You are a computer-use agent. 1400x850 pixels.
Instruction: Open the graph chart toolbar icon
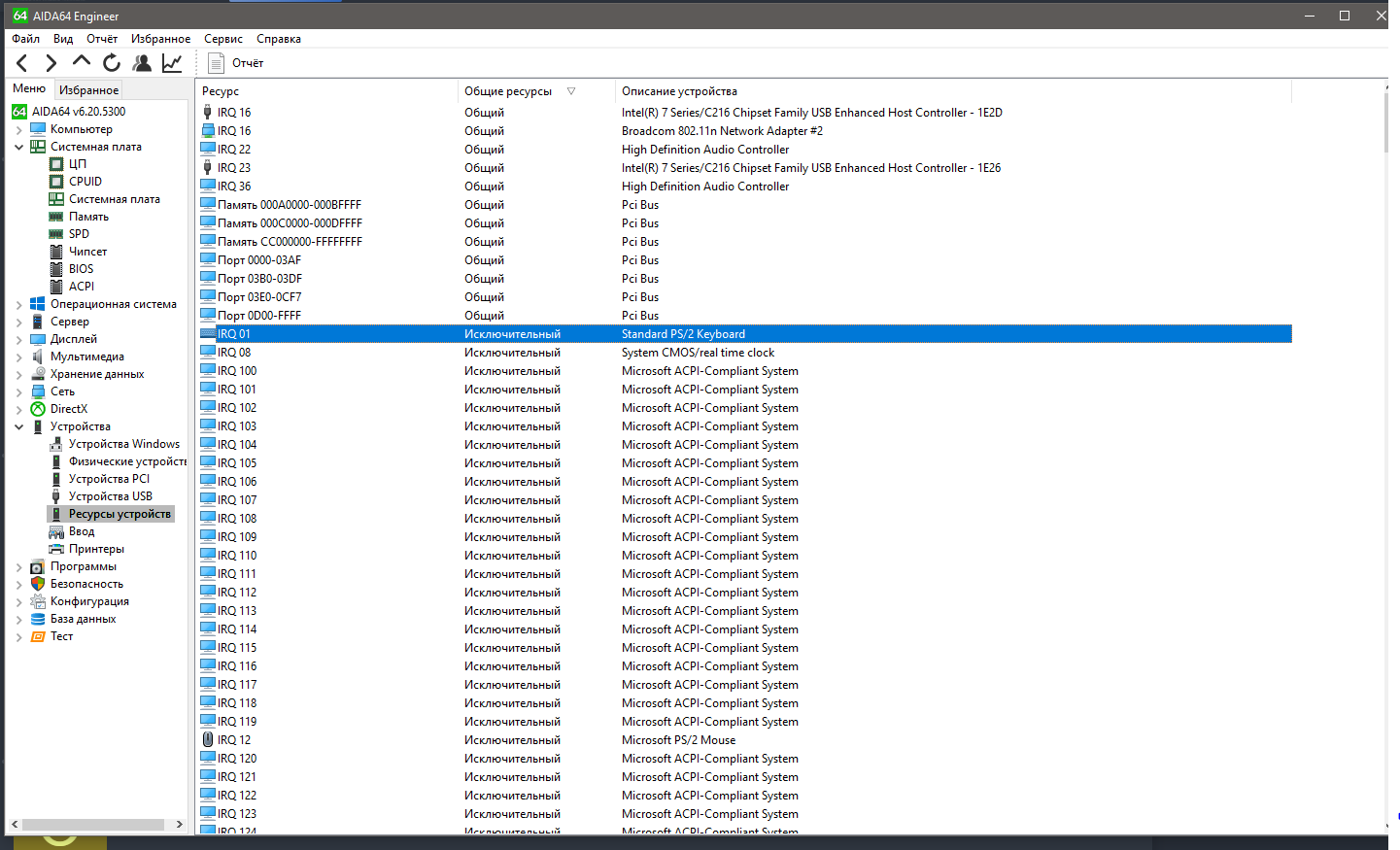coord(172,63)
